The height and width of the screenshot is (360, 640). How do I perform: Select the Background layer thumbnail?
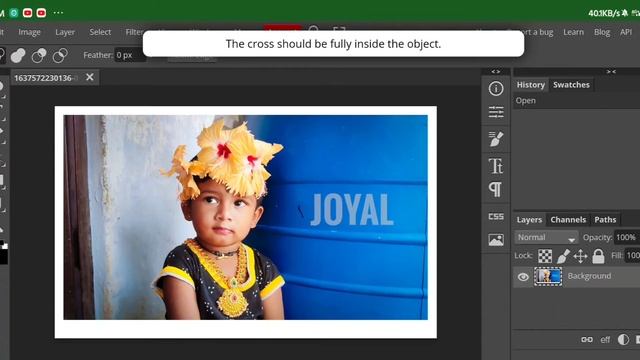pos(548,276)
